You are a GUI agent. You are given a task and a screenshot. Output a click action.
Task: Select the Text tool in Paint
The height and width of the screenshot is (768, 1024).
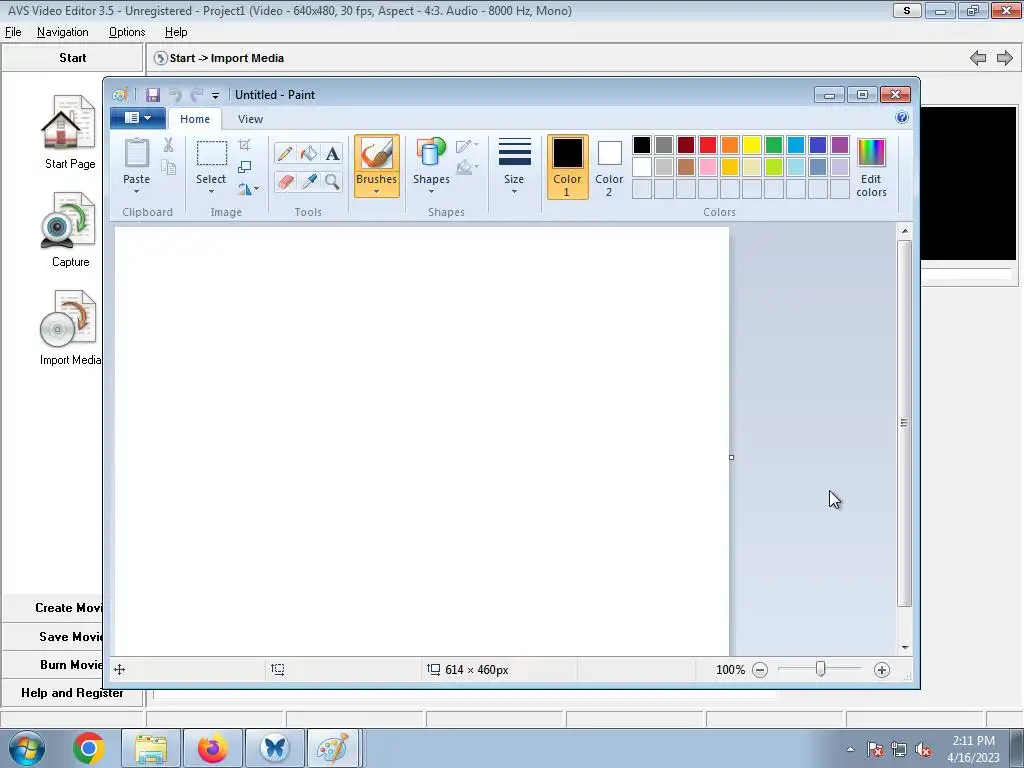coord(332,153)
